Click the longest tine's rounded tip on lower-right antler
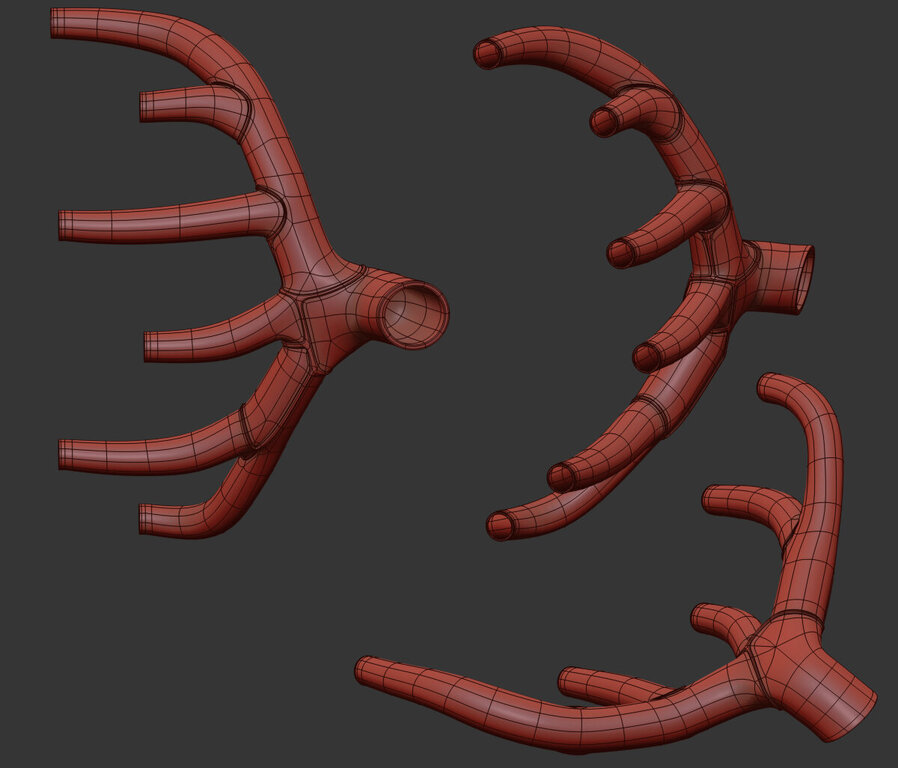This screenshot has width=898, height=768. coord(365,668)
